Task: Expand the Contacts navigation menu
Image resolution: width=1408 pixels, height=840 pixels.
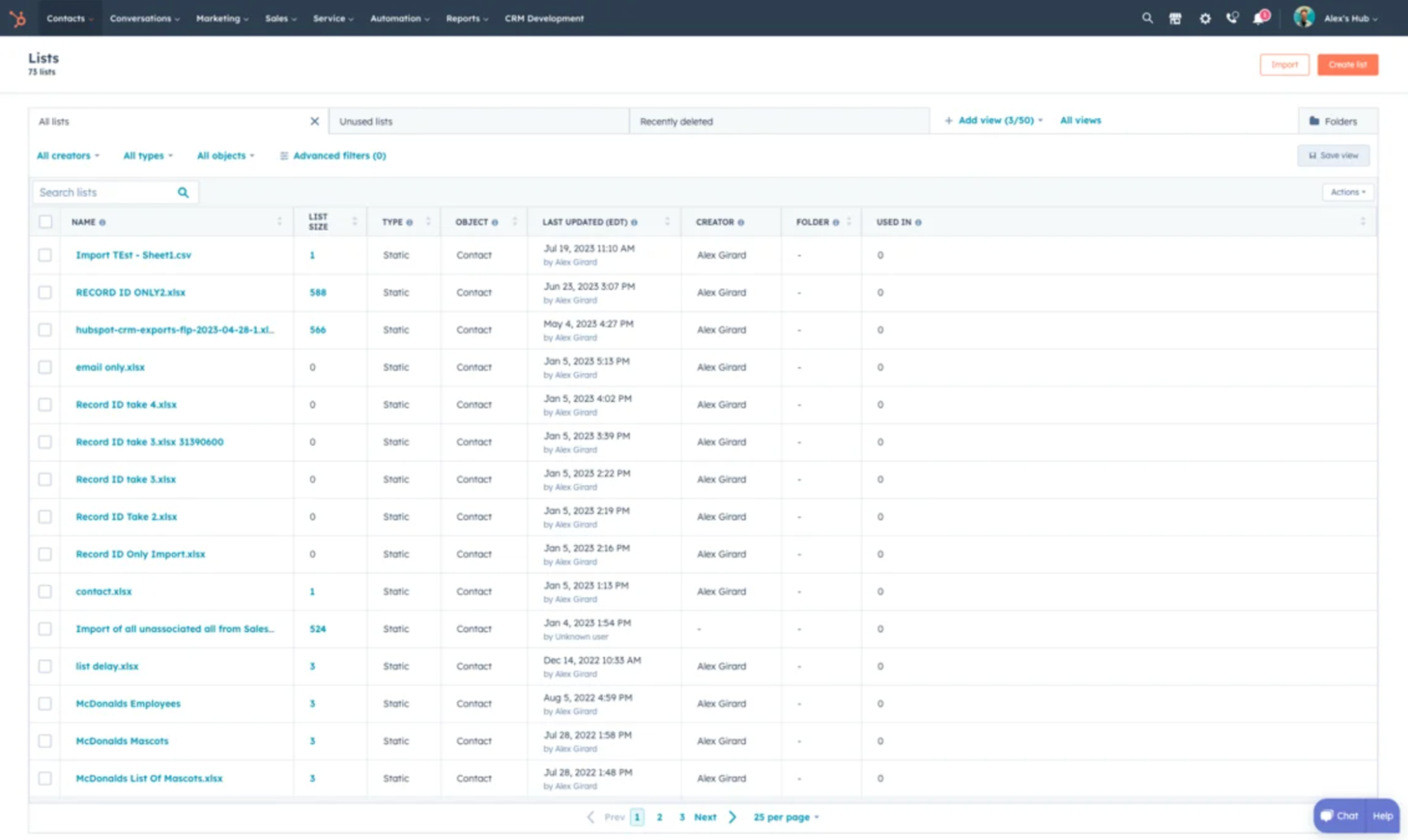Action: tap(70, 18)
